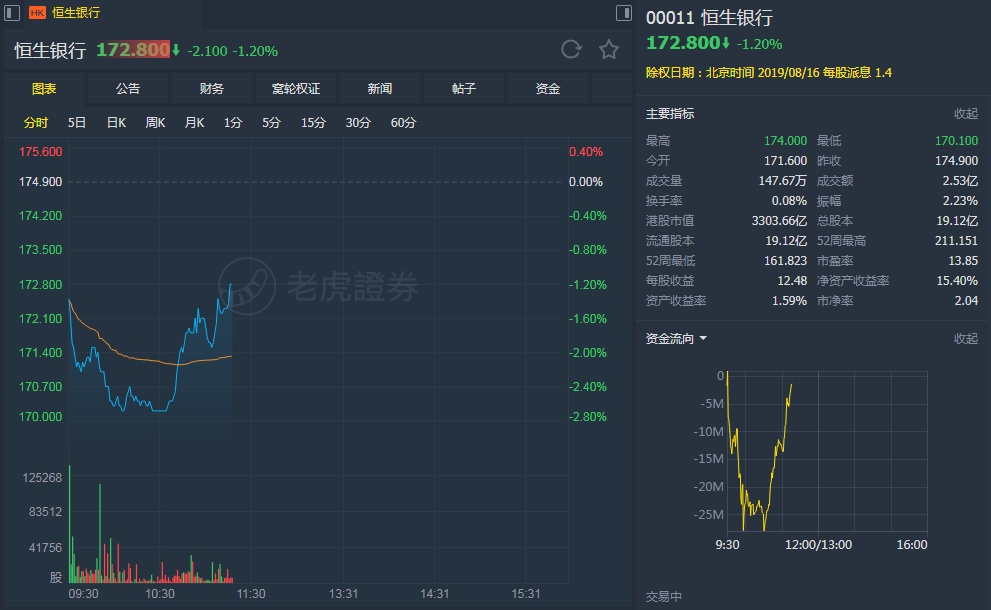Click the 除权日期 dividend notice link
Screen dimensions: 991x610
click(x=768, y=73)
